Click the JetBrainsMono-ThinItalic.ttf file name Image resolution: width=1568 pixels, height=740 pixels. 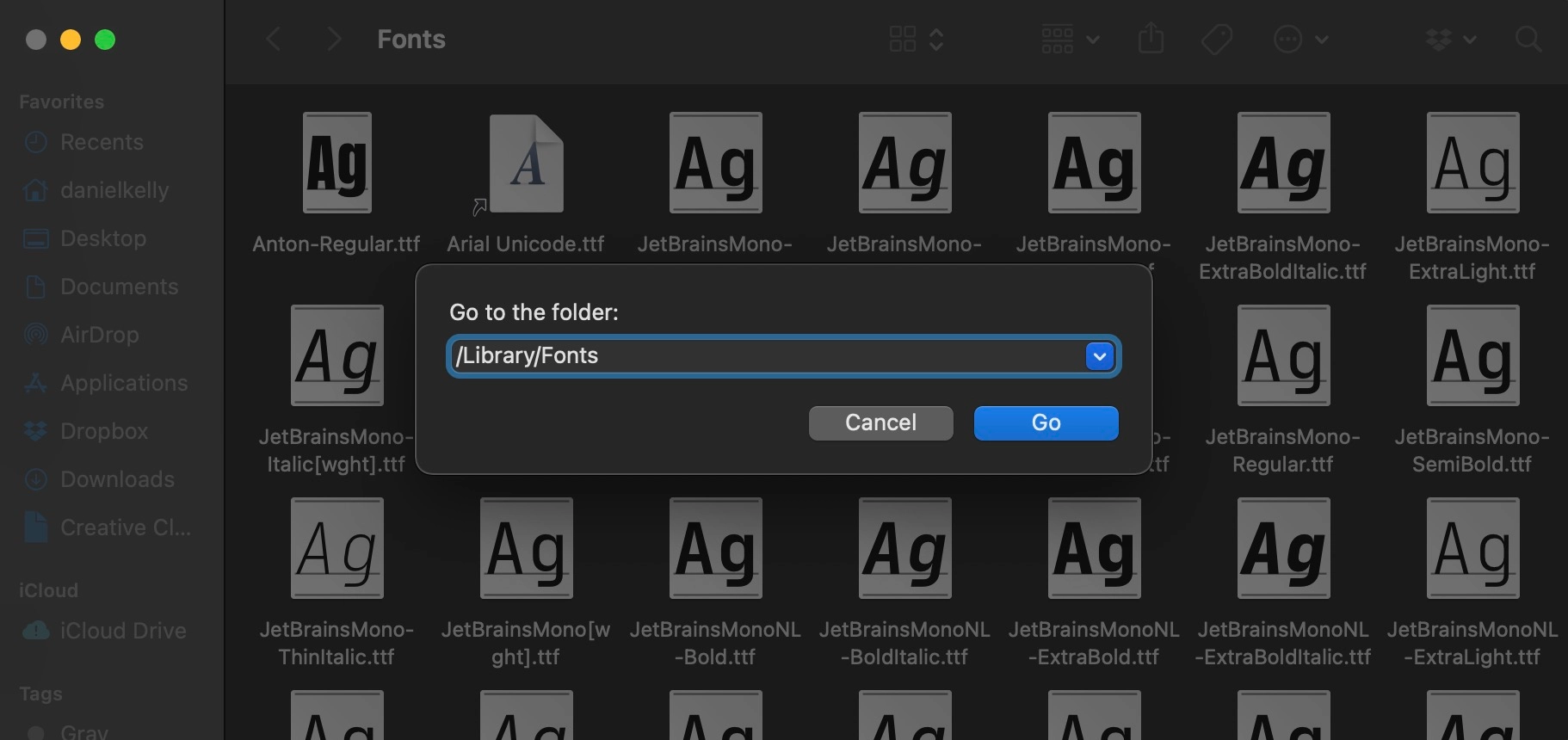(336, 643)
